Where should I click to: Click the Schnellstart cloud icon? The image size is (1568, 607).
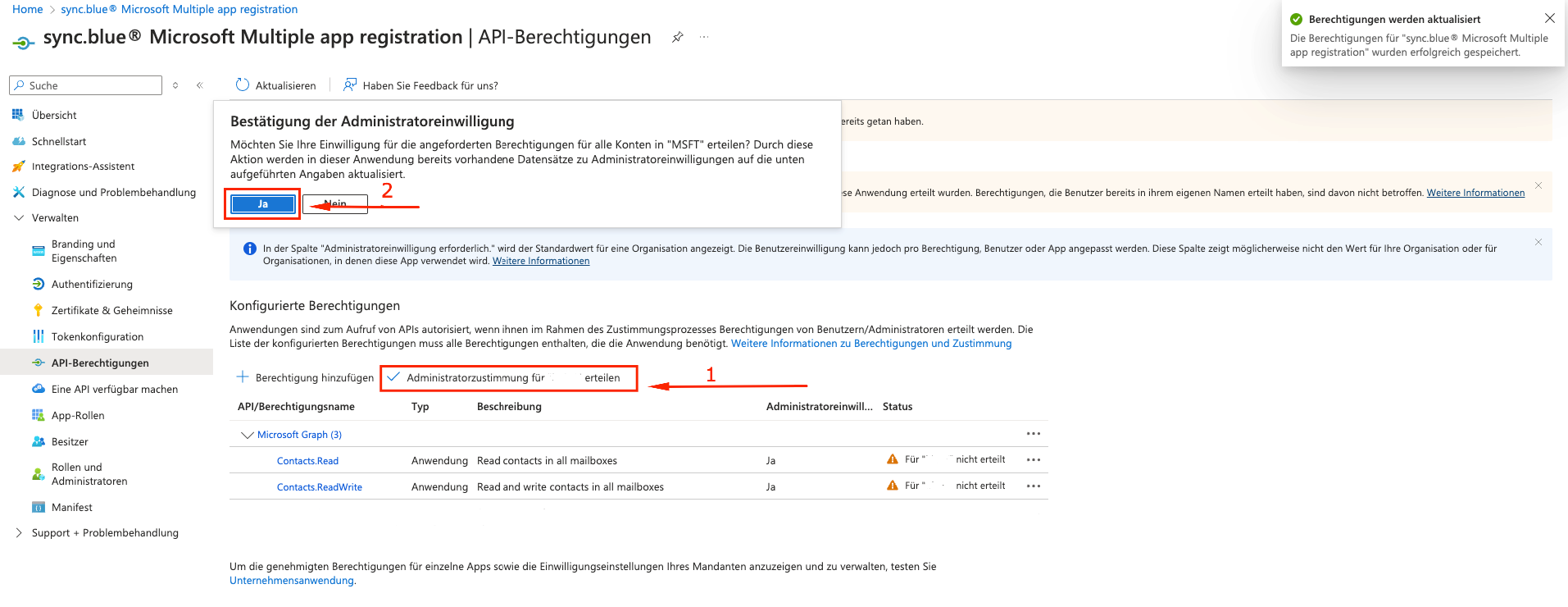18,142
